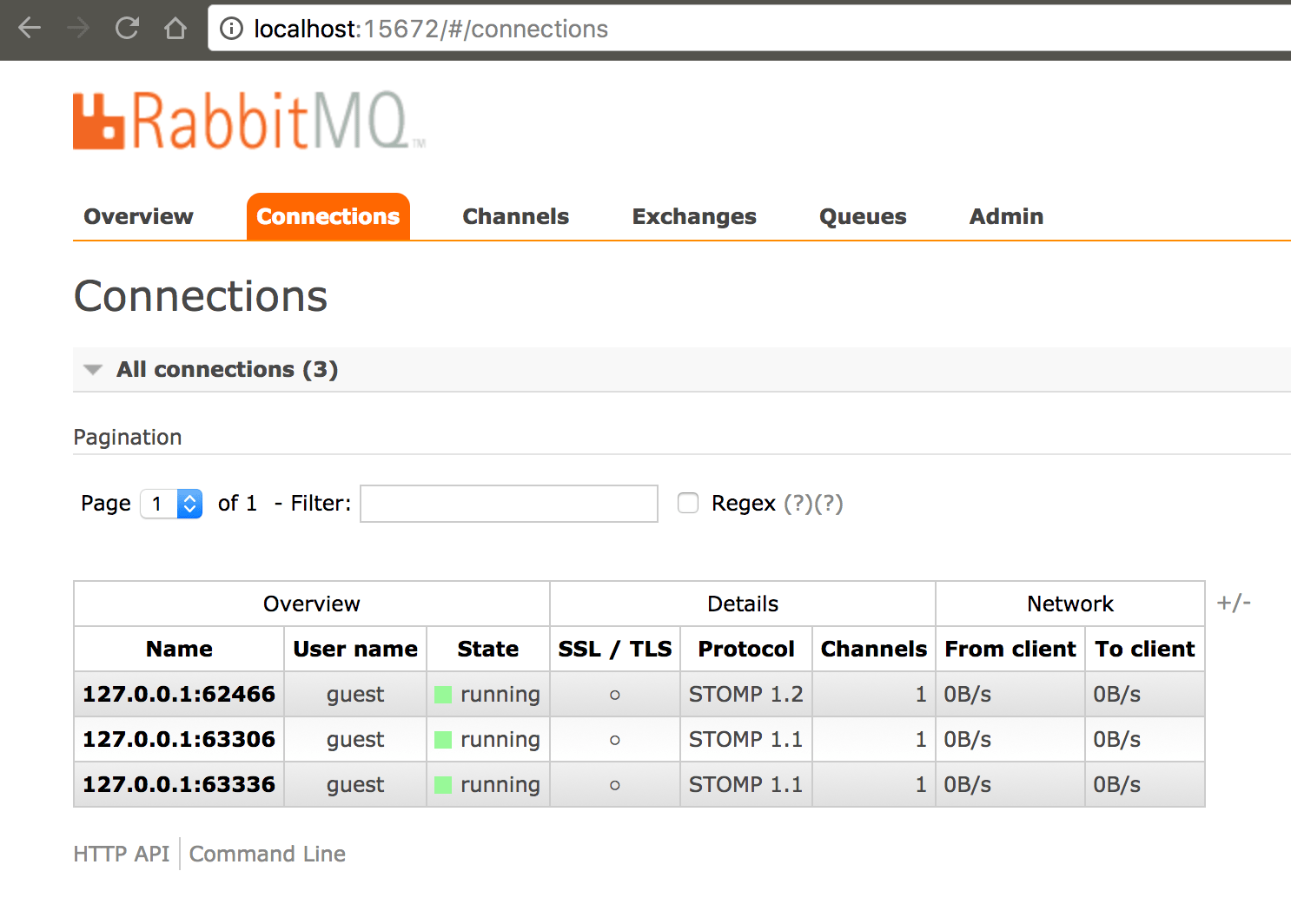
Task: Click the green running status square for 127.0.0.1:63306
Action: point(443,740)
